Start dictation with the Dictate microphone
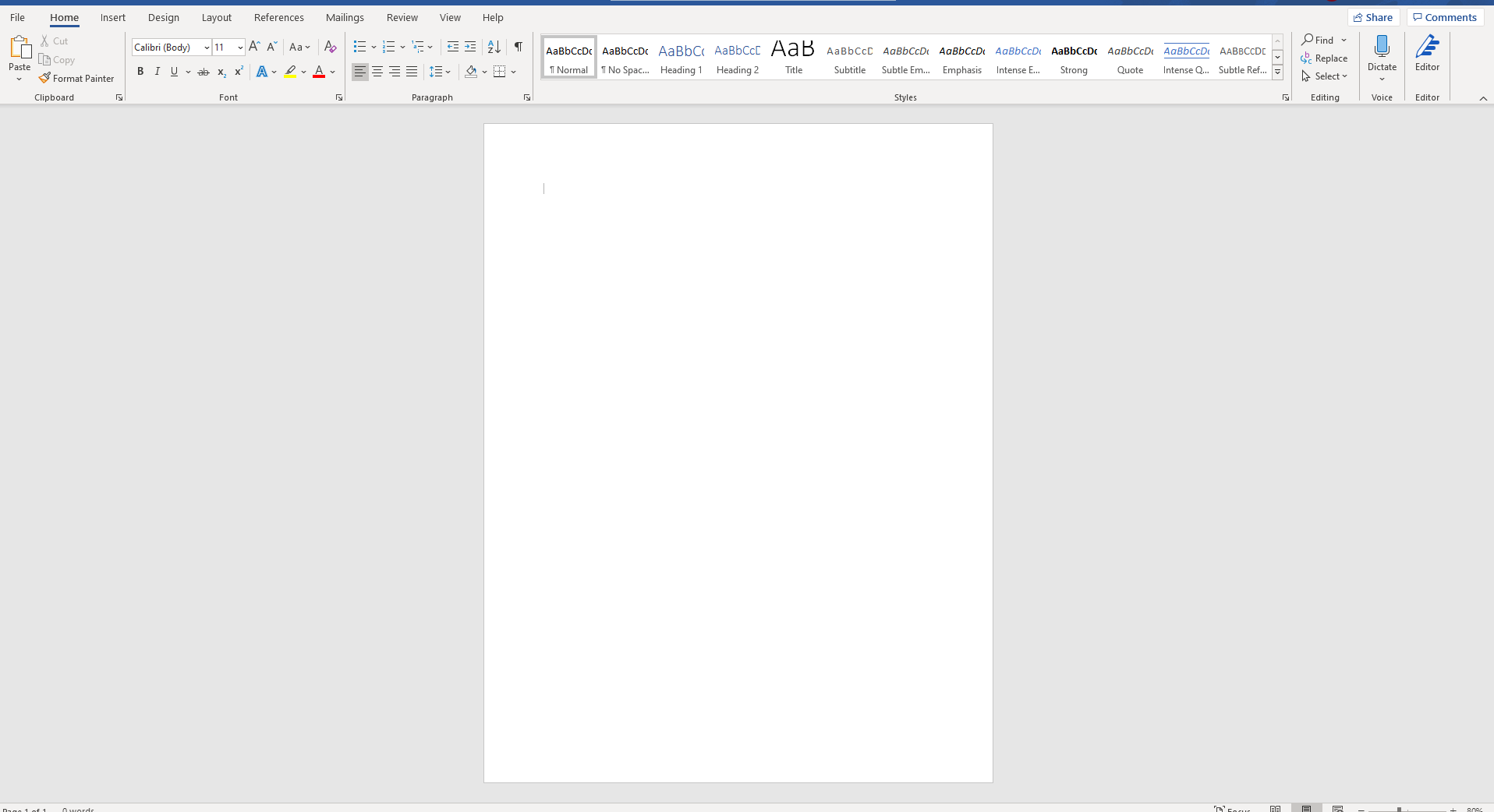1494x812 pixels. (1382, 47)
